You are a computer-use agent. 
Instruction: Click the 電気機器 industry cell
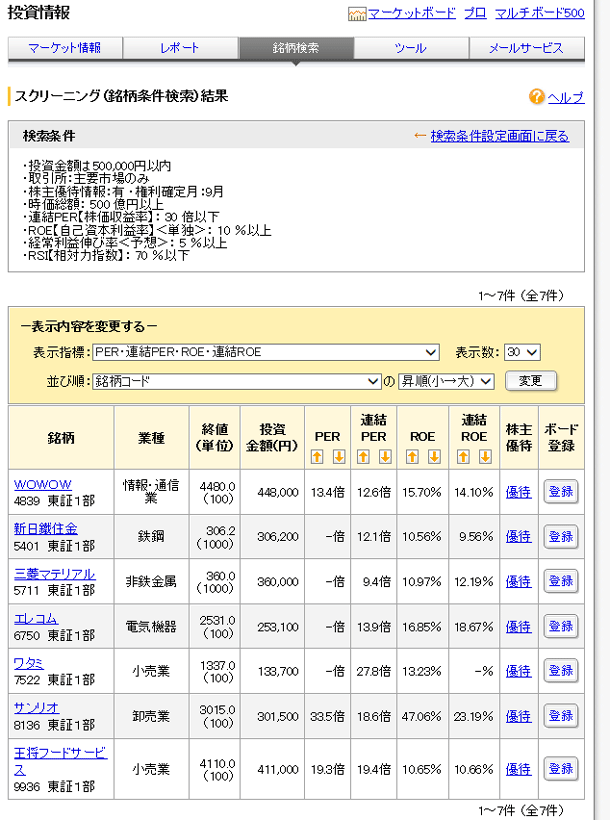pos(151,627)
